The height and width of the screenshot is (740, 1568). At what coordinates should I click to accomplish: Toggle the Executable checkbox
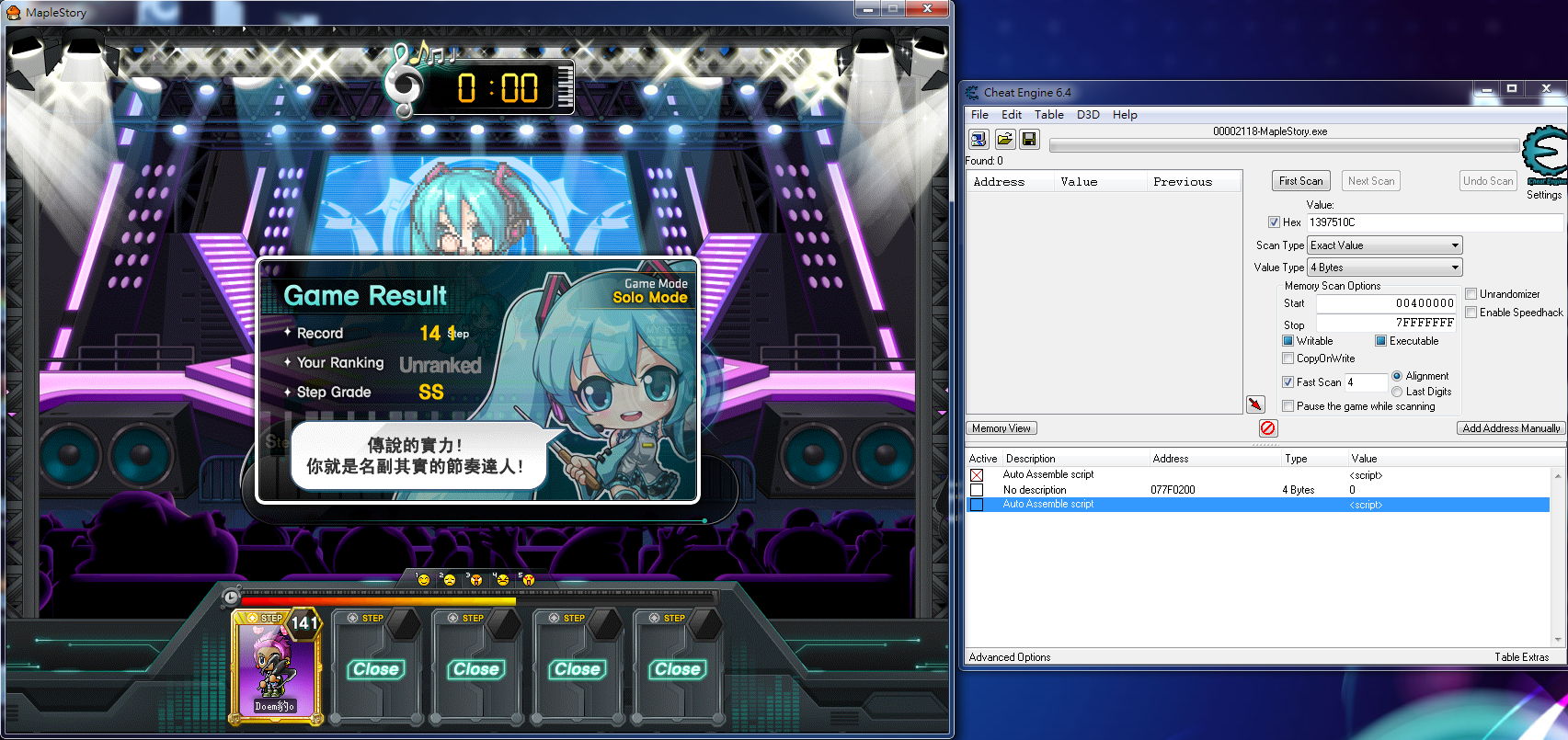point(1380,341)
